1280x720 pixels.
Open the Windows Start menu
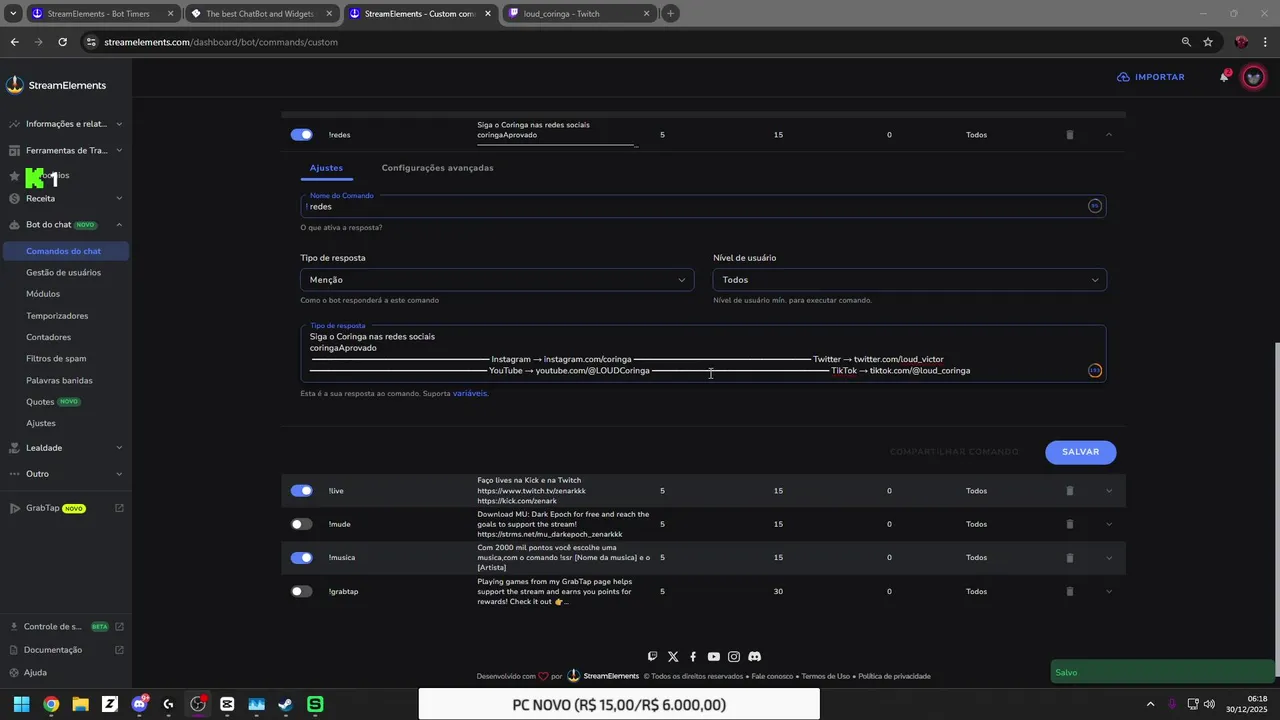(21, 704)
